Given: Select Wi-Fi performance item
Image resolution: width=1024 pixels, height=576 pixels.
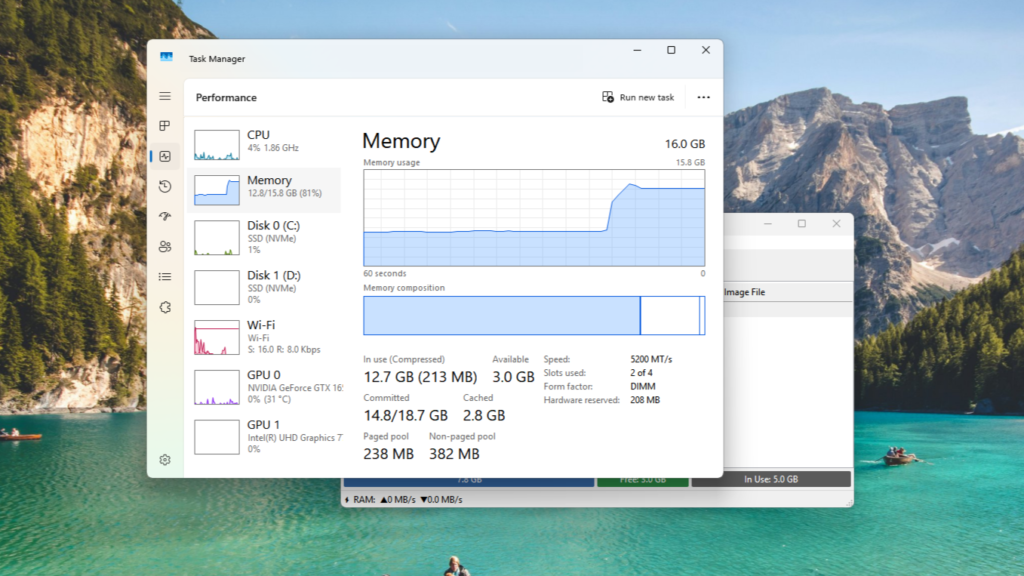Looking at the screenshot, I should pyautogui.click(x=265, y=337).
